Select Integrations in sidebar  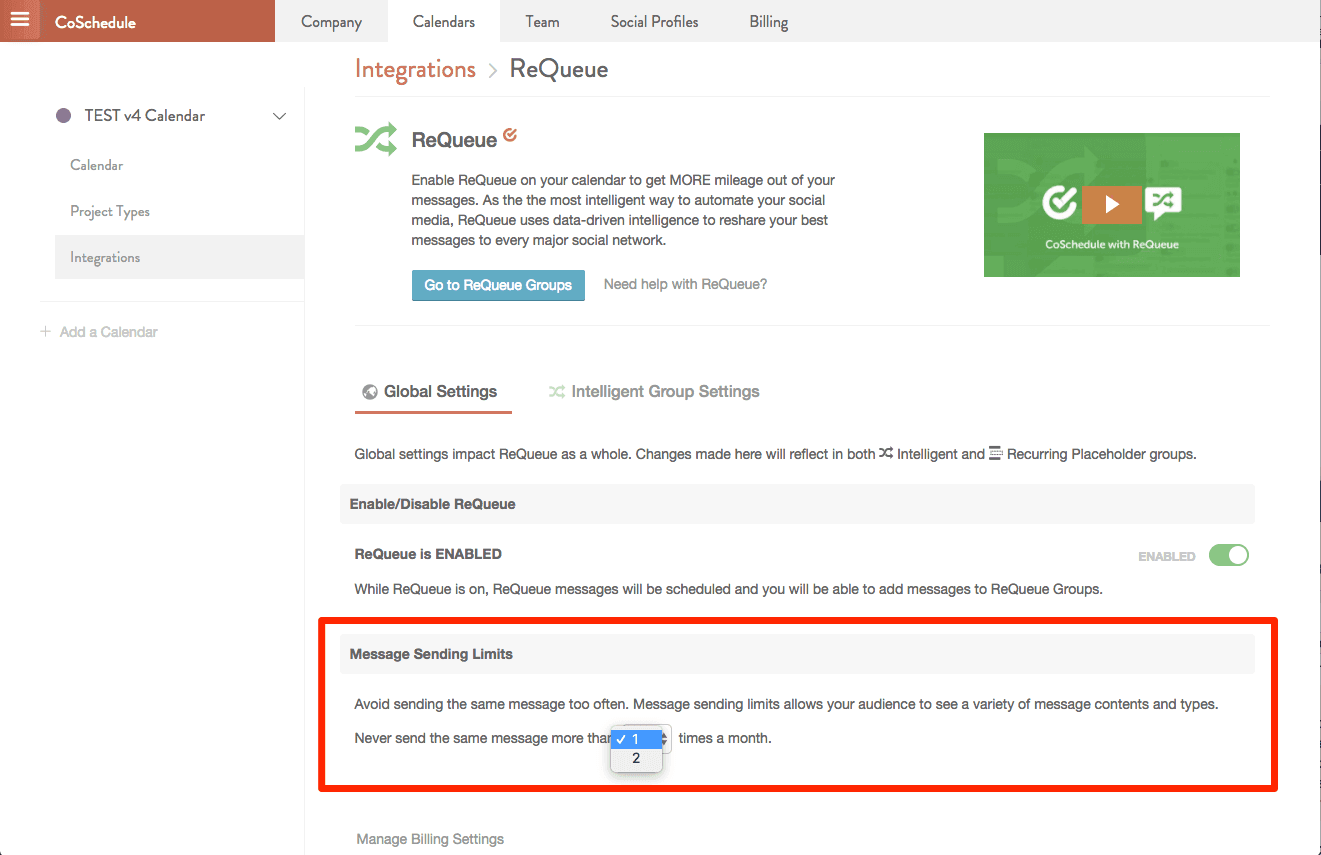click(x=180, y=257)
